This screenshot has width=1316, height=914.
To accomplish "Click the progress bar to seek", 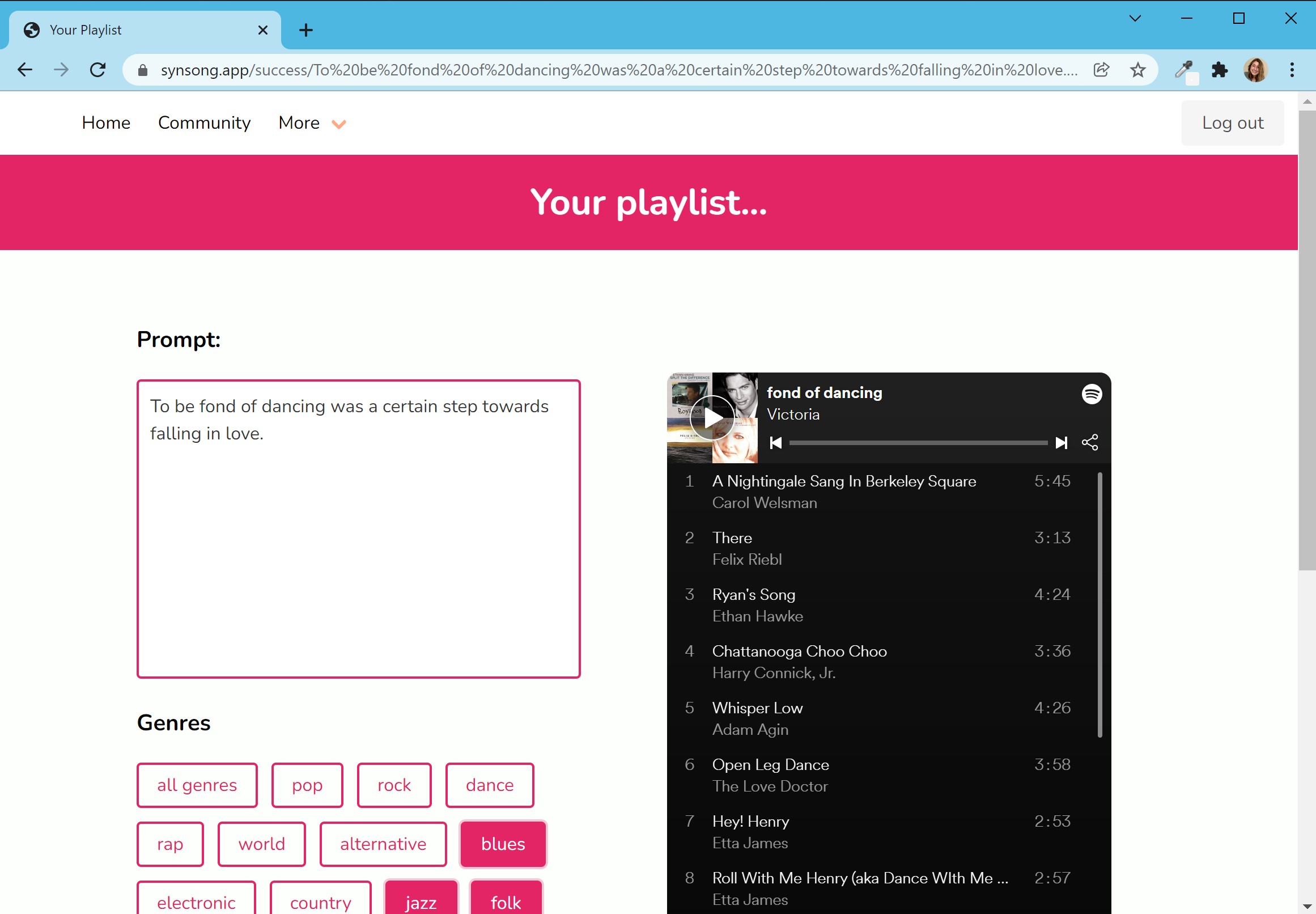I will (x=918, y=442).
